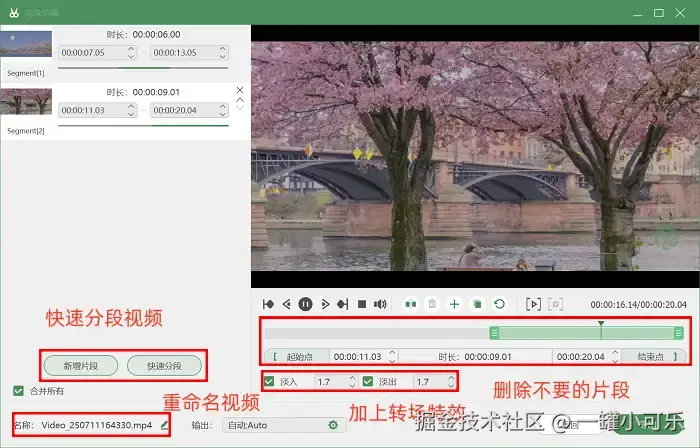700x448 pixels.
Task: Decrease timeline end time 00:00:20.04 below timeline
Action: [615, 361]
